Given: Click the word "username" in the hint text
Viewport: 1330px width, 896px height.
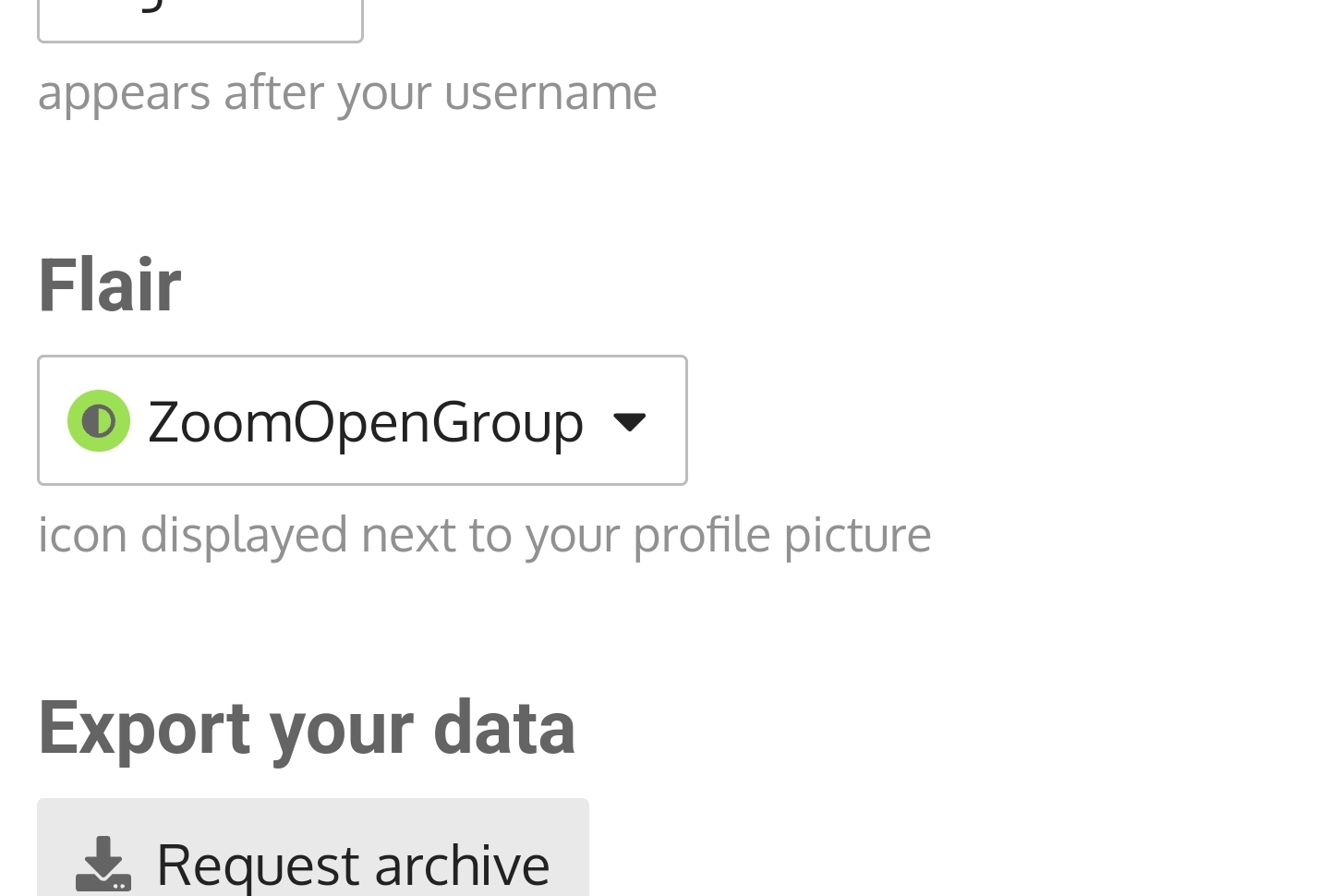Looking at the screenshot, I should click(x=550, y=92).
